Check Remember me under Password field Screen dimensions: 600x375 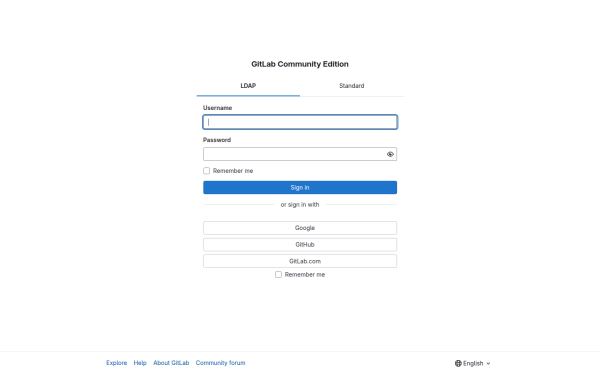(207, 171)
